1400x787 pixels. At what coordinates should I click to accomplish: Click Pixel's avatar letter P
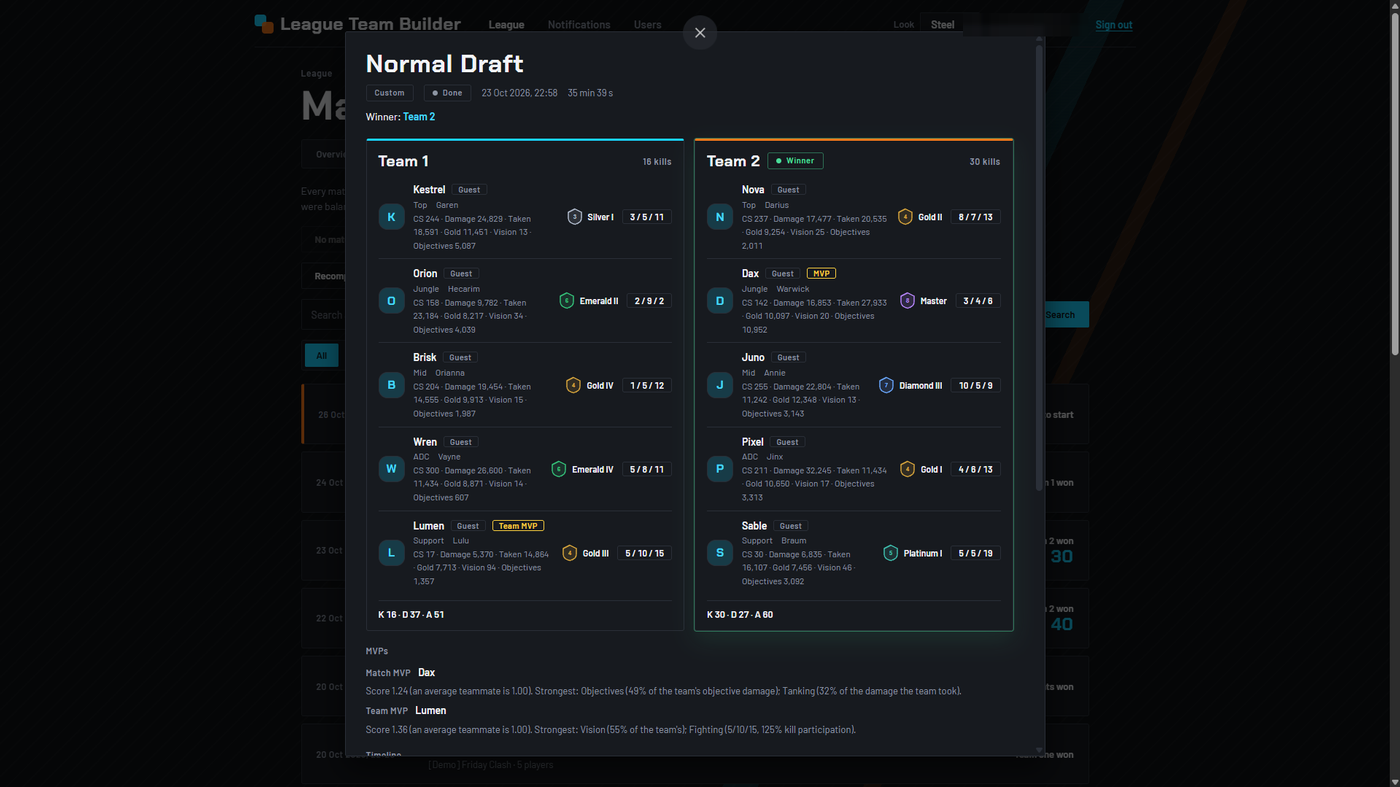click(720, 469)
